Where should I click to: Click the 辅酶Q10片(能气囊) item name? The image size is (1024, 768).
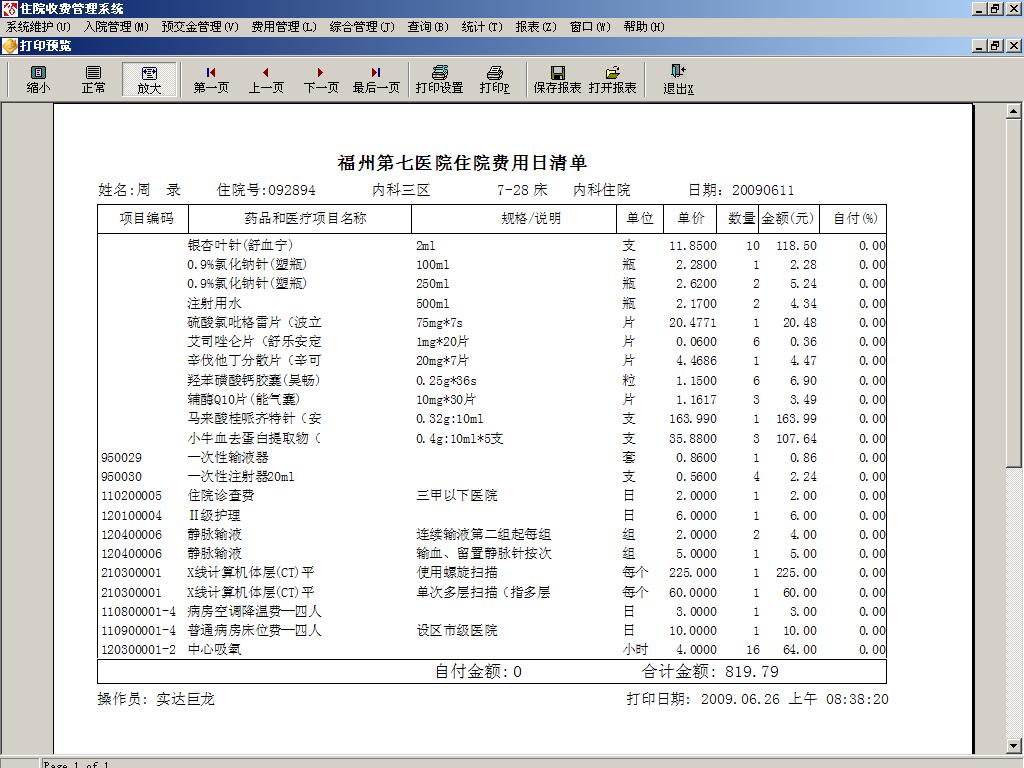pyautogui.click(x=244, y=400)
